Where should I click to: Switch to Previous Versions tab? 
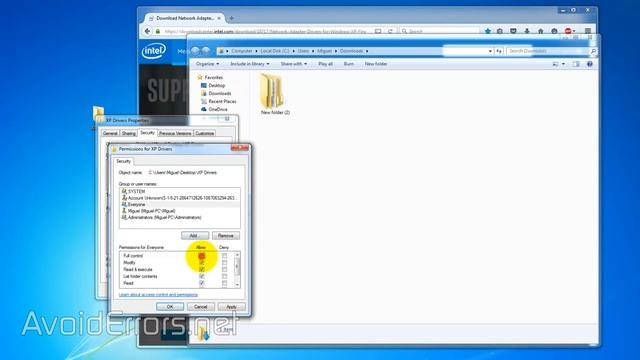click(x=175, y=133)
